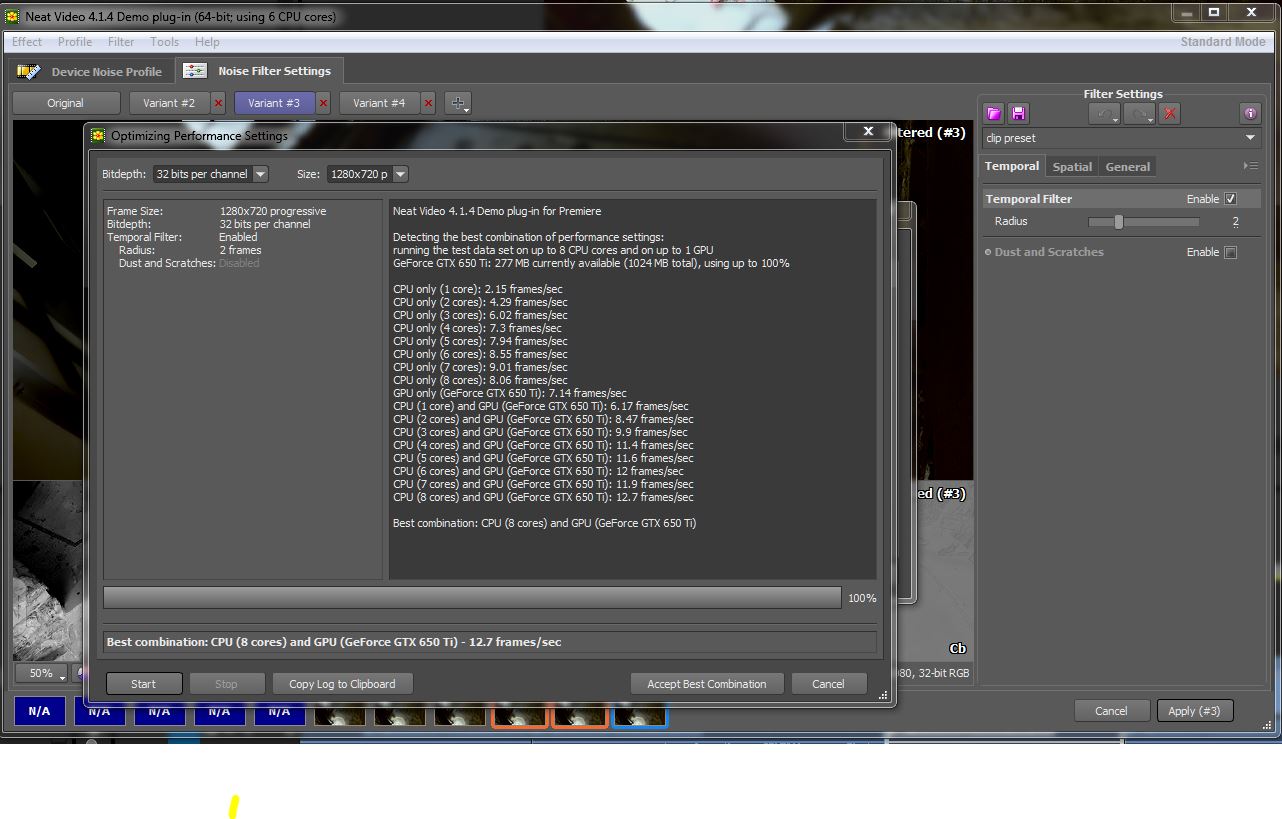Remove Variant #3 with its red X
The width and height of the screenshot is (1282, 819).
point(323,103)
